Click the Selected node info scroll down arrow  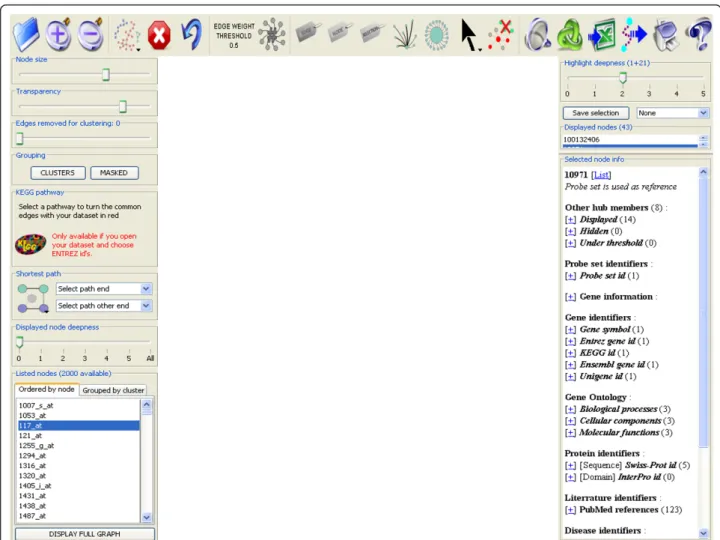coord(703,533)
